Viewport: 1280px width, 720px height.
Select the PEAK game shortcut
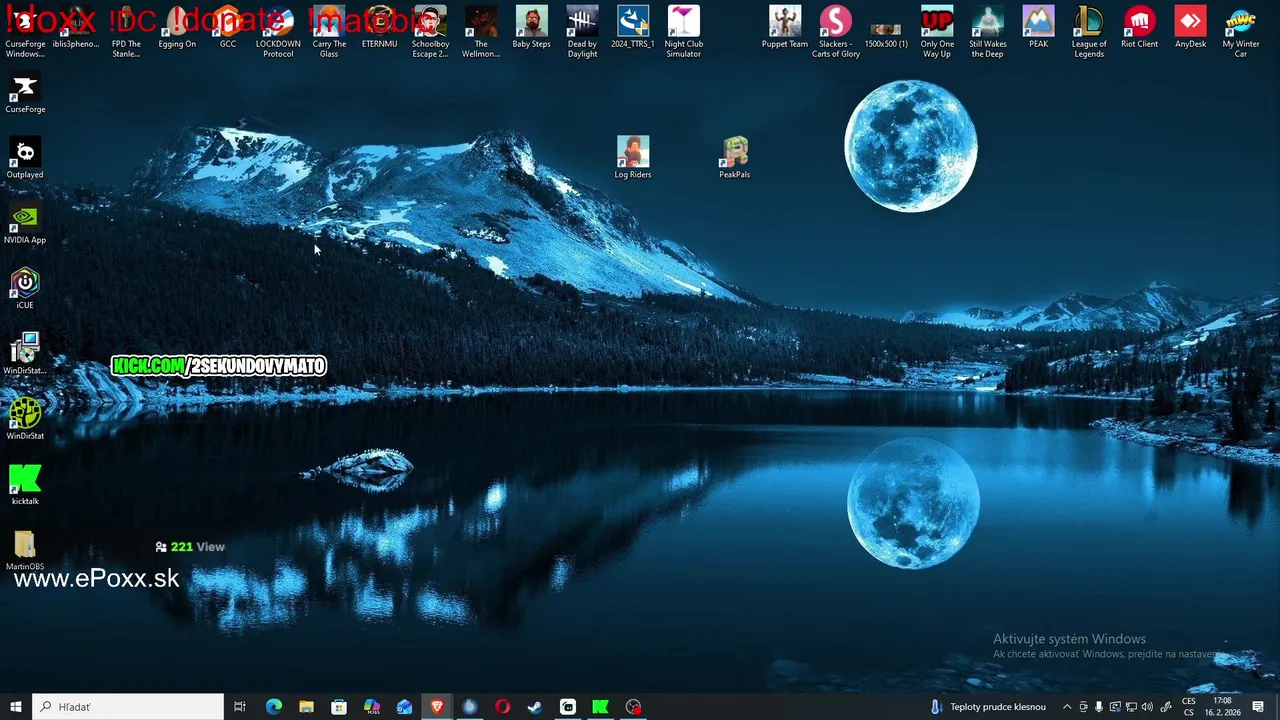pos(1038,28)
